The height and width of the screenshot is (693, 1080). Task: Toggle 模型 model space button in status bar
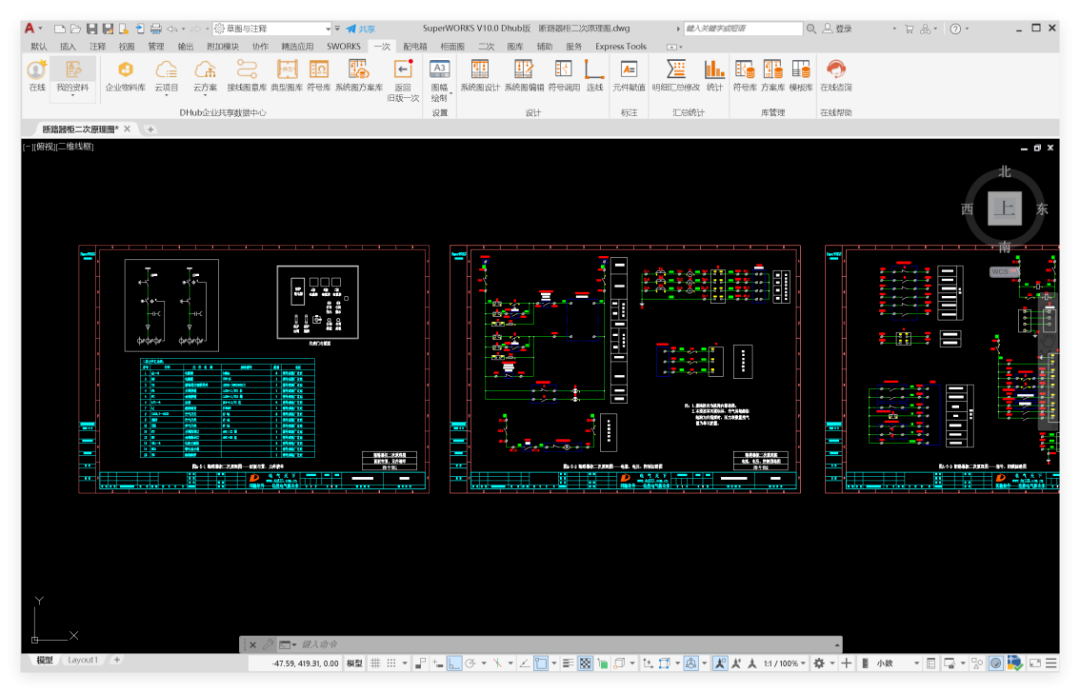click(x=354, y=663)
